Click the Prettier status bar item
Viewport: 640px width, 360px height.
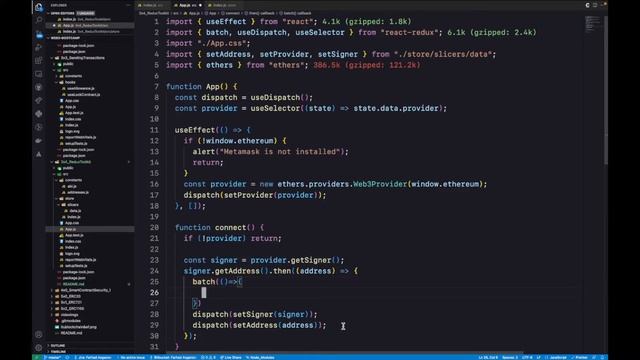click(579, 358)
